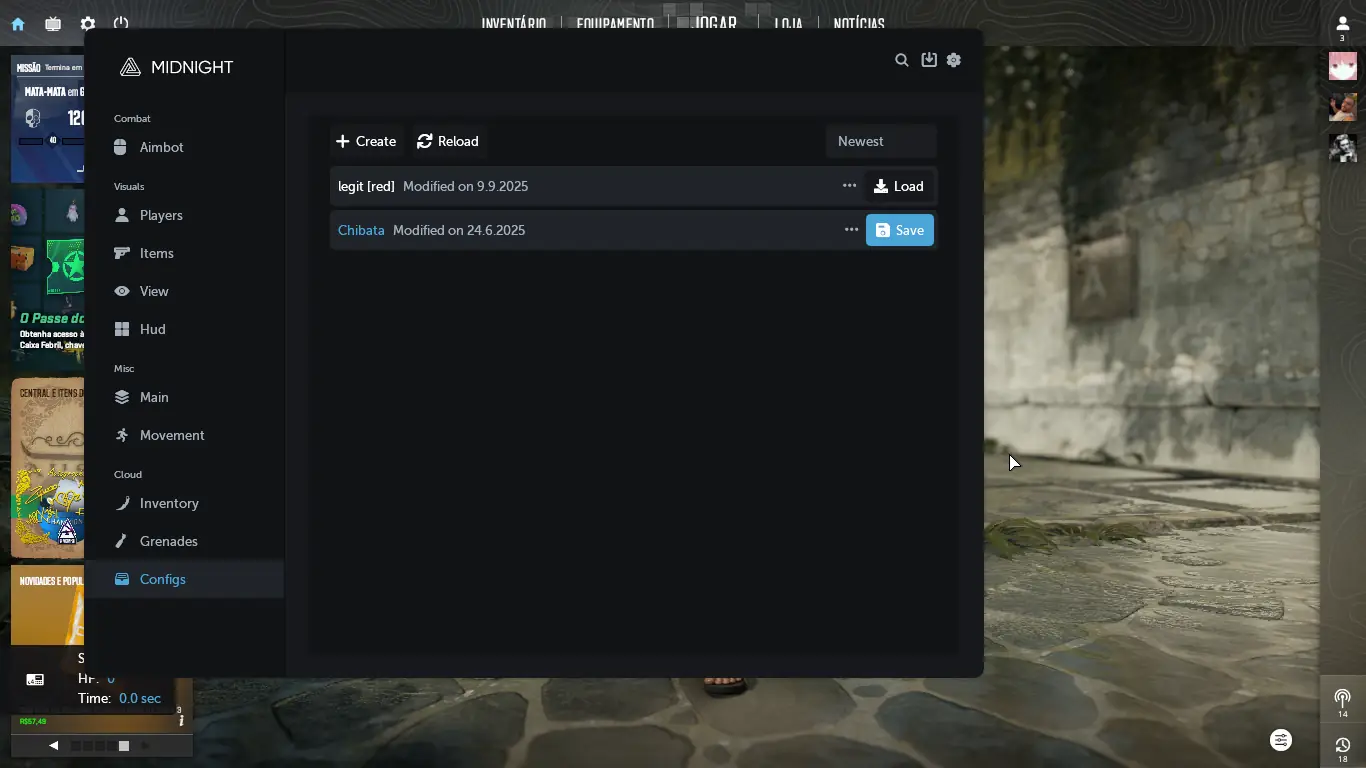The image size is (1366, 768).
Task: Click the sliders icon in bottom-right corner
Action: pyautogui.click(x=1281, y=740)
